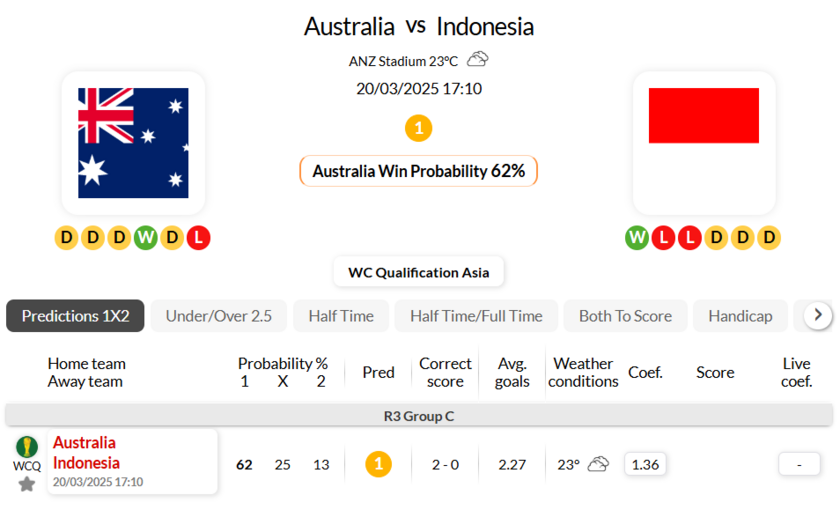Click the orange Pred circle in the match row

tap(378, 464)
